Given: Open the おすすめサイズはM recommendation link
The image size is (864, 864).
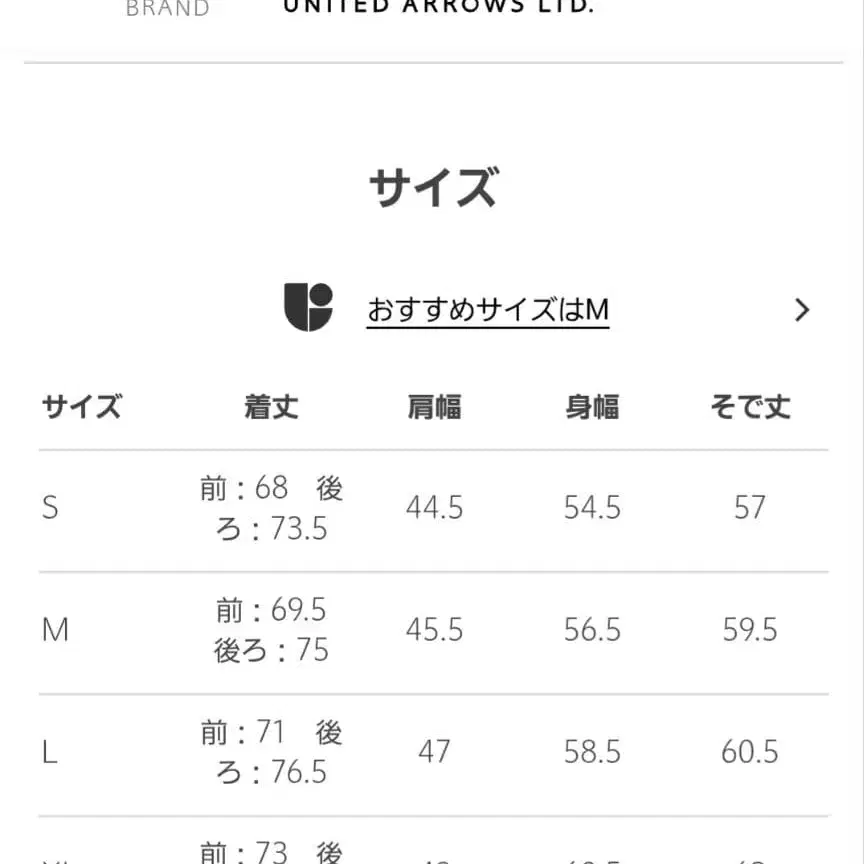Looking at the screenshot, I should (487, 310).
